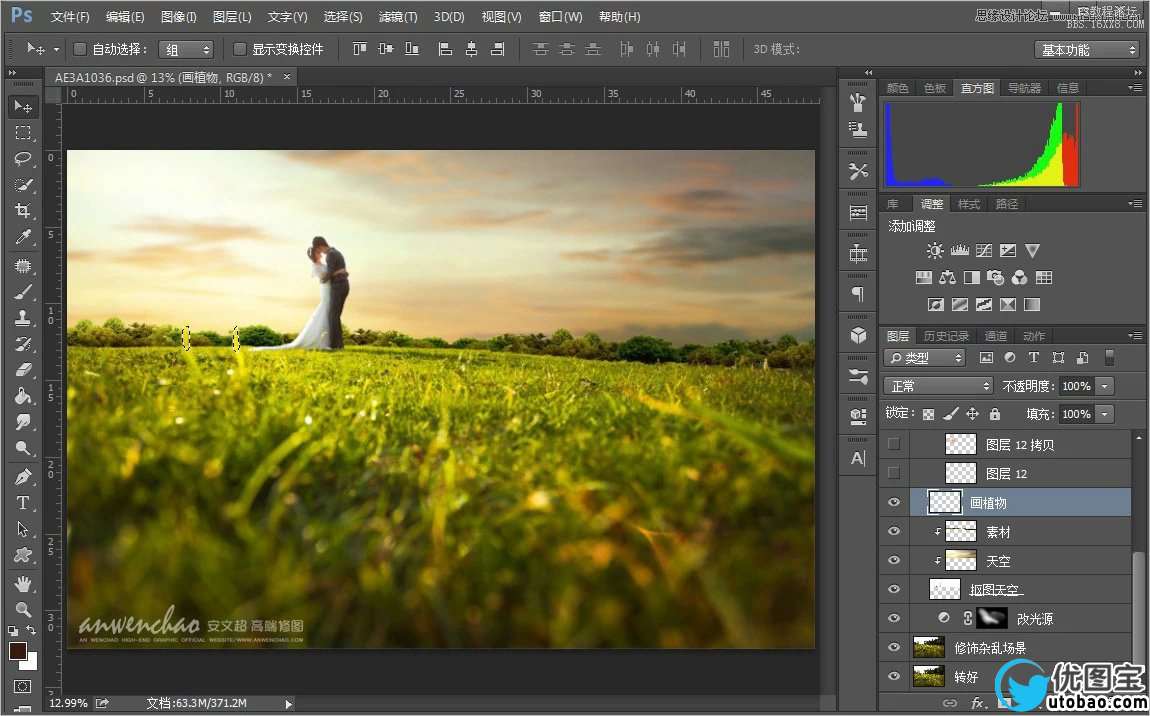
Task: Pick the Eyedropper tool
Action: [22, 237]
